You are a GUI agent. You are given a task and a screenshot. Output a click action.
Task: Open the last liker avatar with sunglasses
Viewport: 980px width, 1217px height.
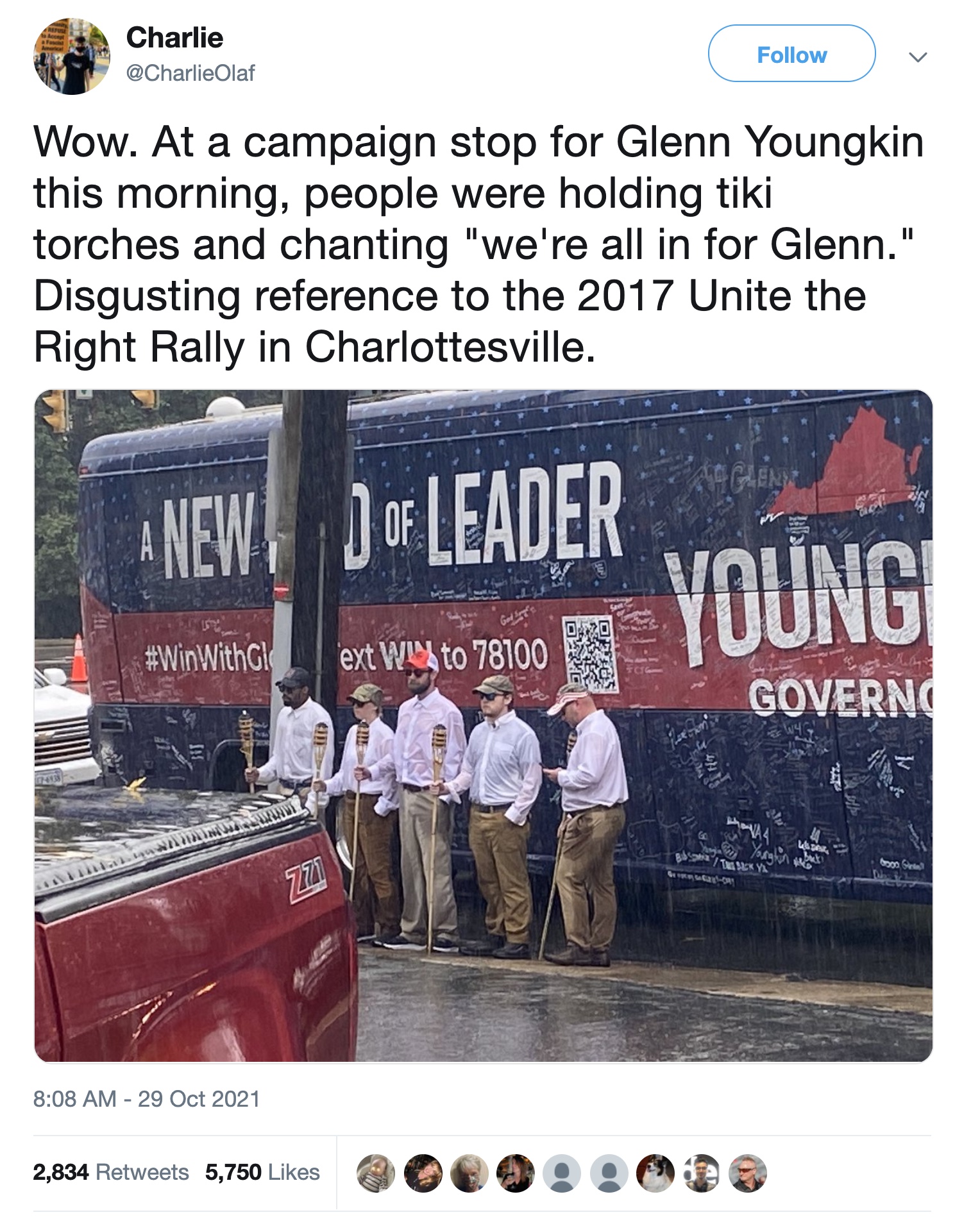pos(748,1173)
